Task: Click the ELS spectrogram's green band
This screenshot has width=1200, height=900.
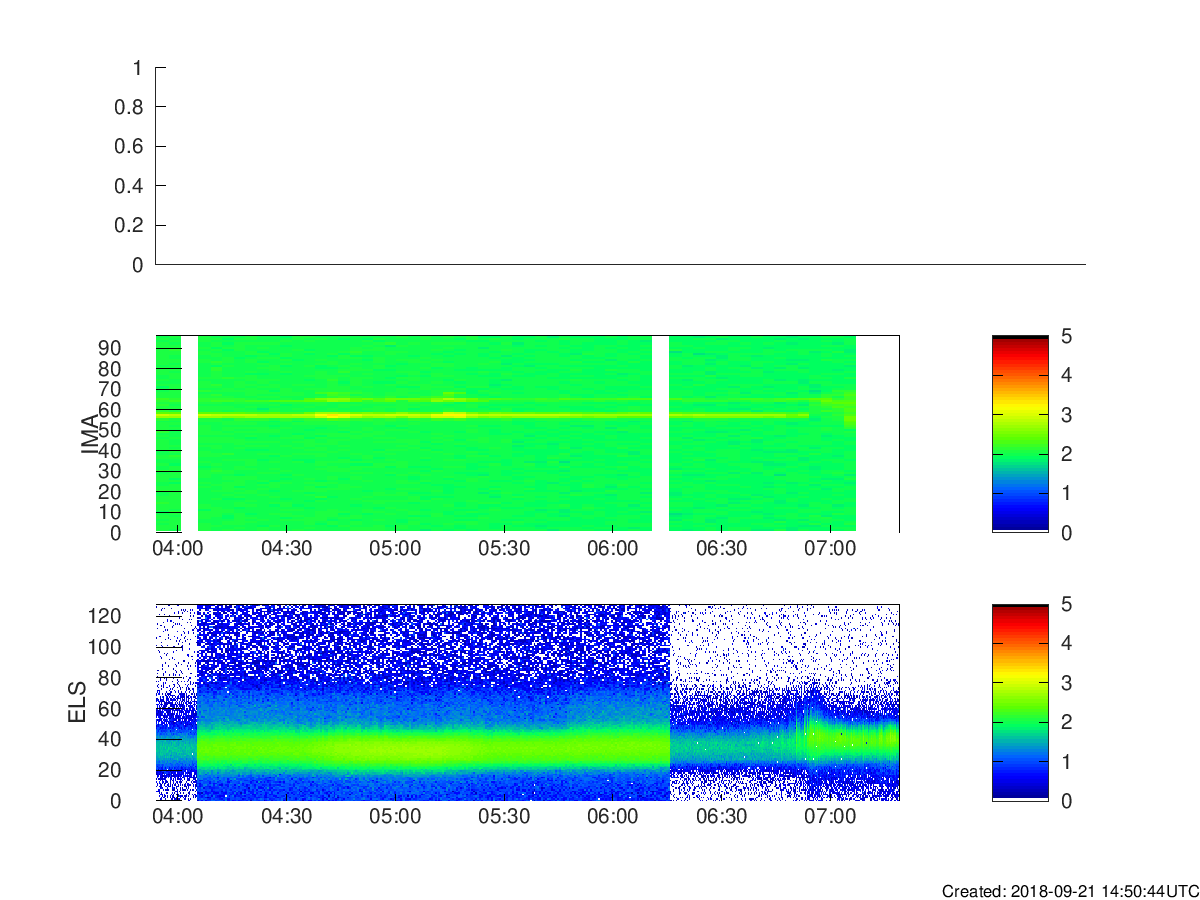Action: click(x=433, y=748)
